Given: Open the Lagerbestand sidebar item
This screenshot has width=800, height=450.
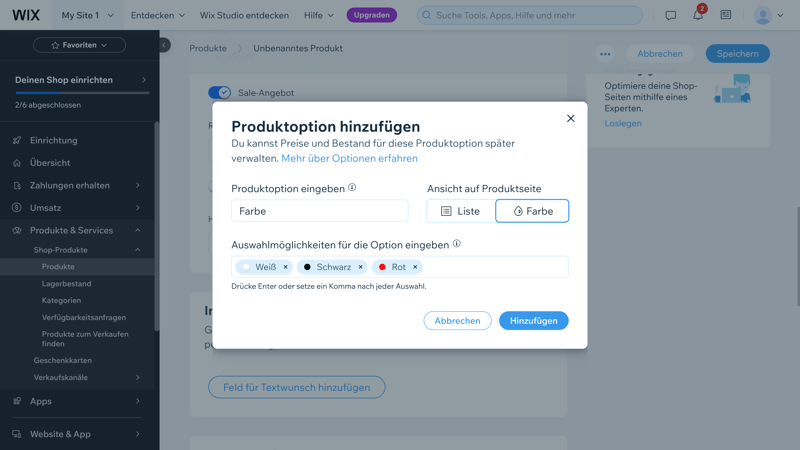Looking at the screenshot, I should (x=66, y=284).
